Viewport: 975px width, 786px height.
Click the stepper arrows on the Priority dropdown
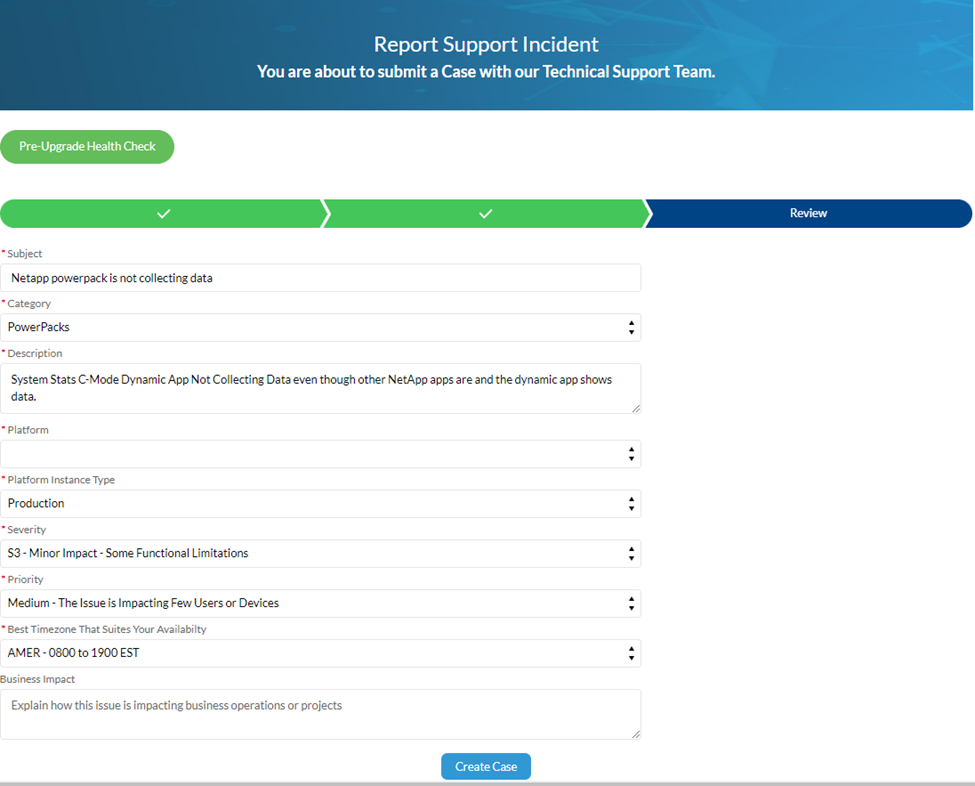point(631,603)
